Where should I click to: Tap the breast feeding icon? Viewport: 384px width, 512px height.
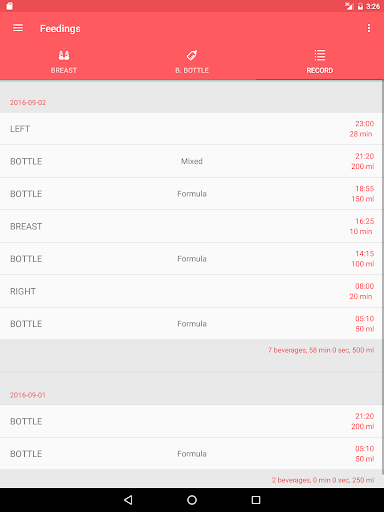pos(64,55)
